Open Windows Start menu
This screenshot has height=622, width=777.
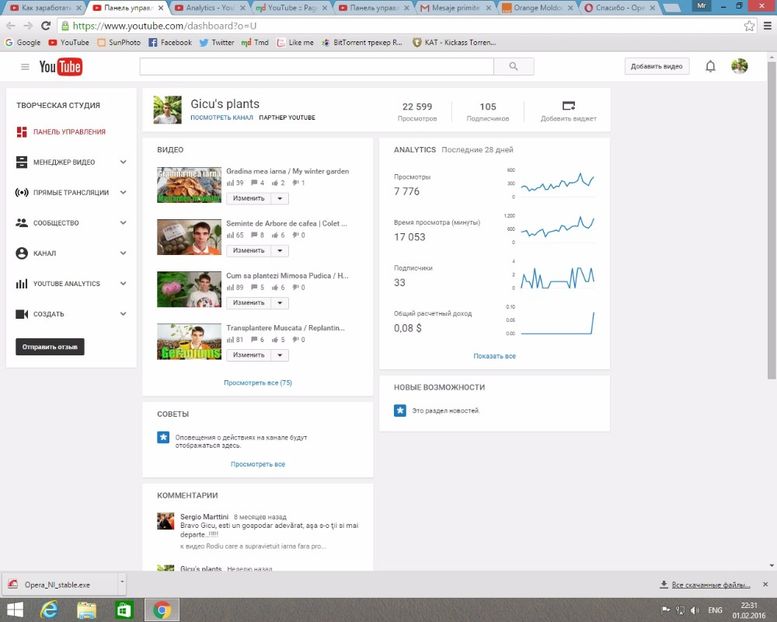tap(14, 610)
